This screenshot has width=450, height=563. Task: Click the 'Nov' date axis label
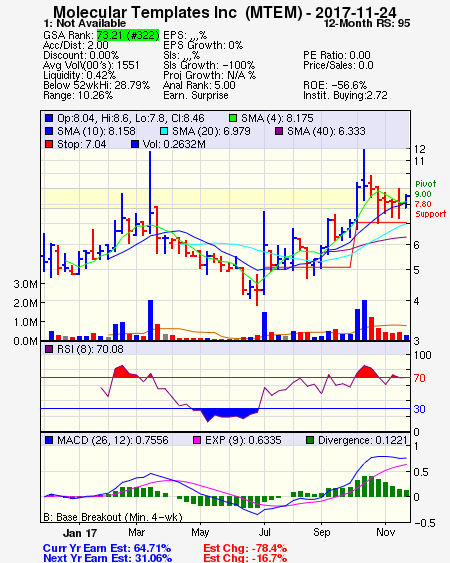[x=385, y=532]
